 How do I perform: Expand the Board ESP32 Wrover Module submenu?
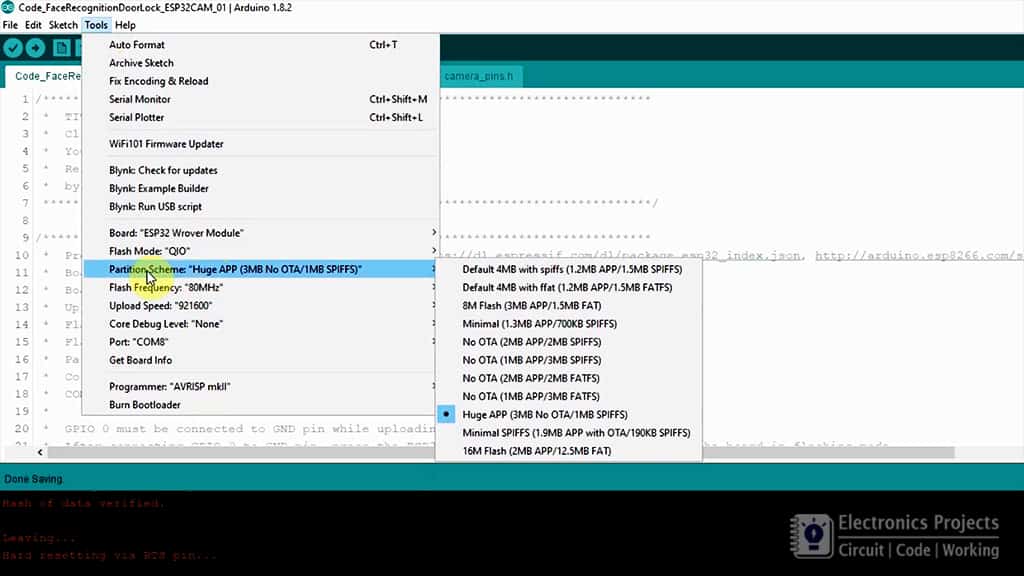click(261, 232)
